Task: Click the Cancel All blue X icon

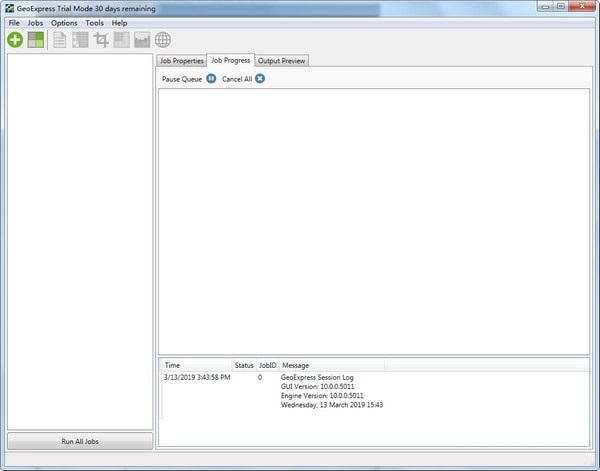Action: pos(260,78)
